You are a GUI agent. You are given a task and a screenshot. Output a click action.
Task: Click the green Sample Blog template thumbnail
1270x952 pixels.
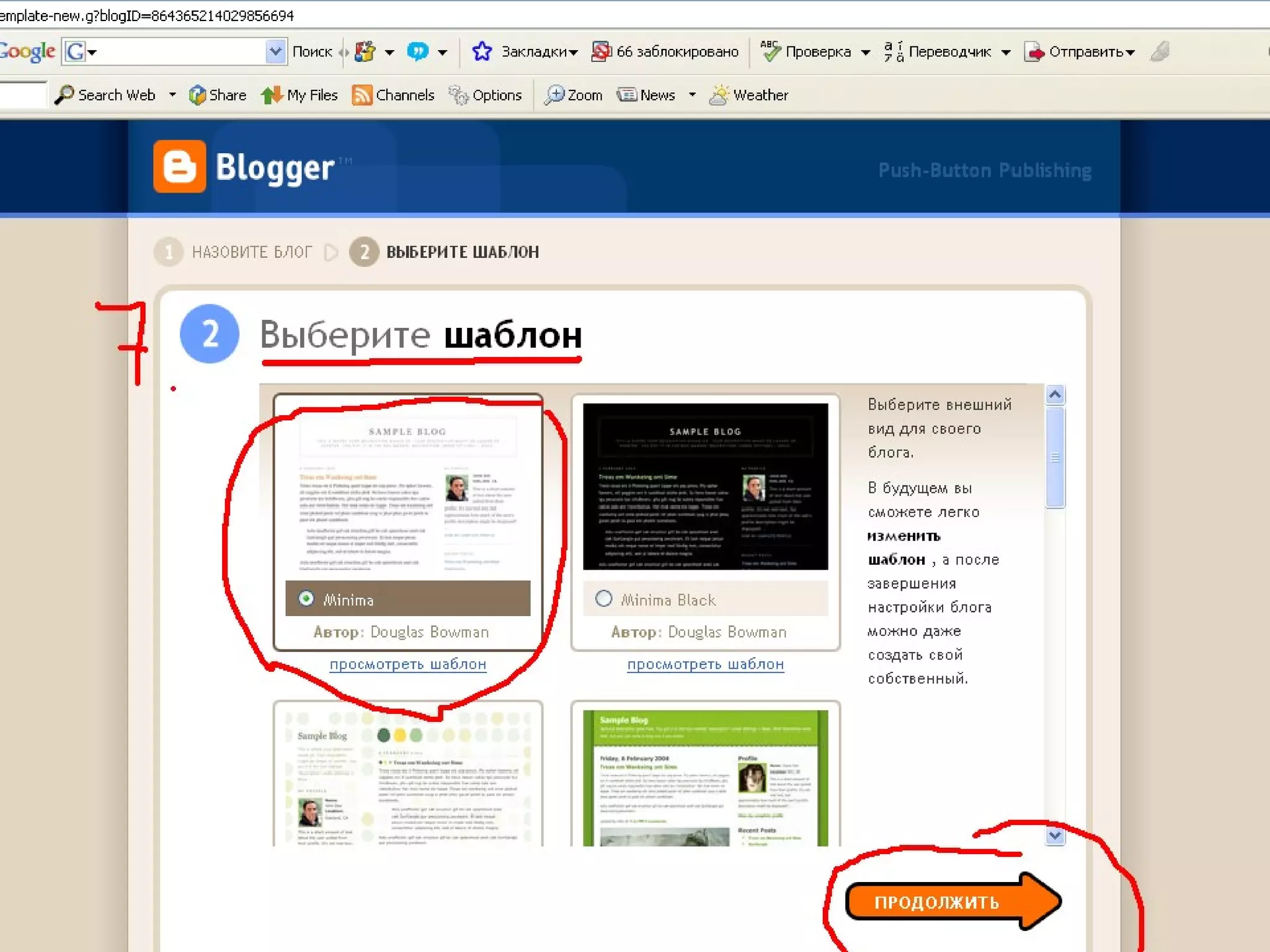(x=705, y=778)
